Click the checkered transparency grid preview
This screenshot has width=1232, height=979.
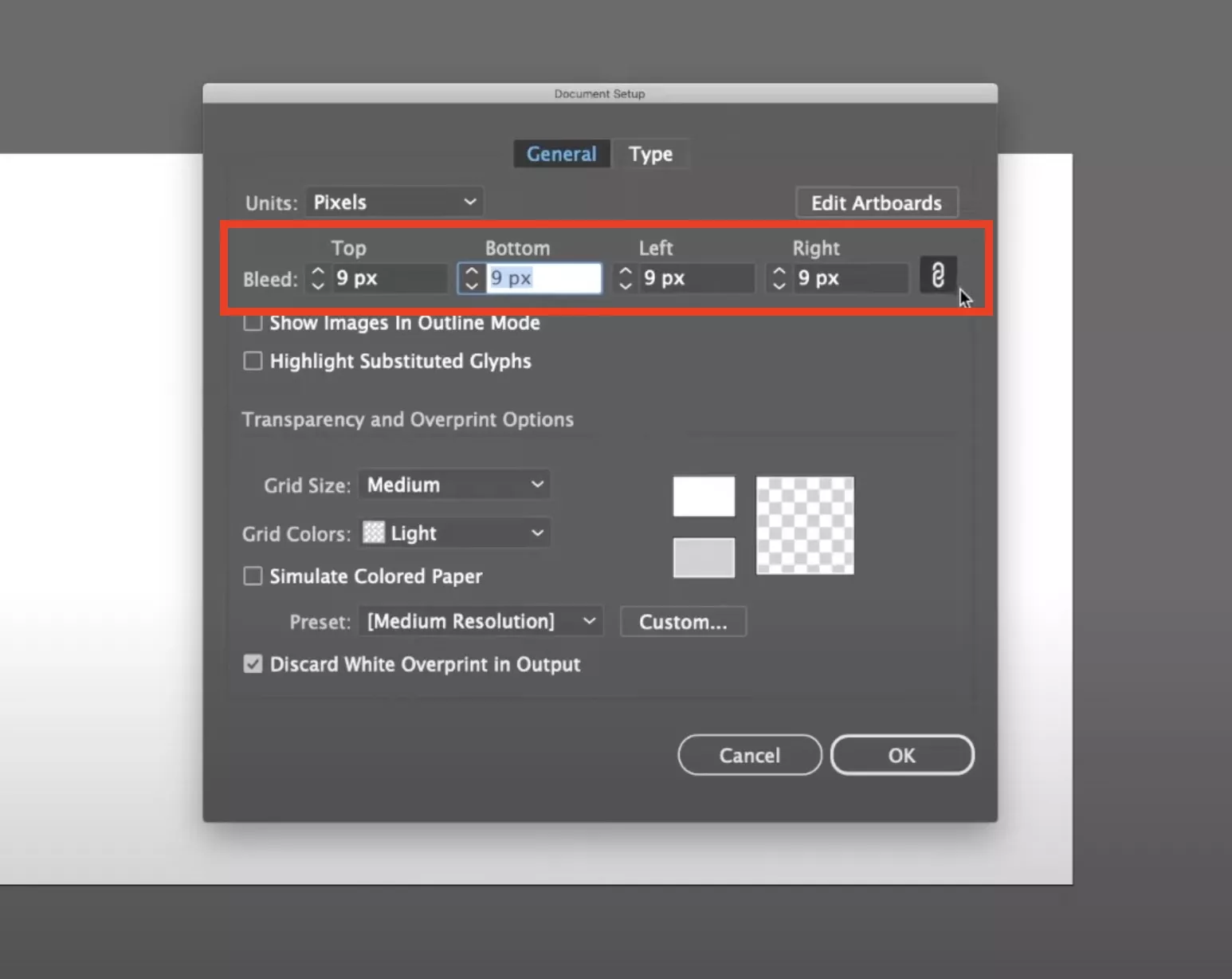coord(805,525)
